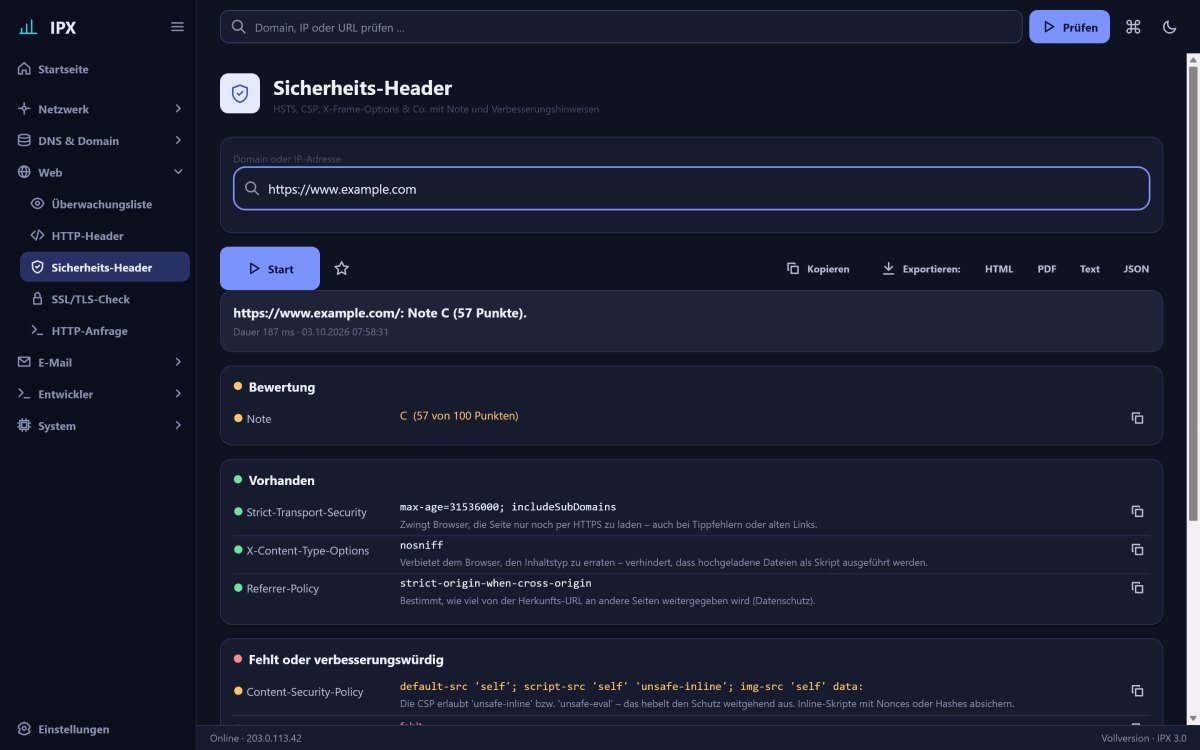The width and height of the screenshot is (1200, 750).
Task: Click the Start button
Action: coord(270,268)
